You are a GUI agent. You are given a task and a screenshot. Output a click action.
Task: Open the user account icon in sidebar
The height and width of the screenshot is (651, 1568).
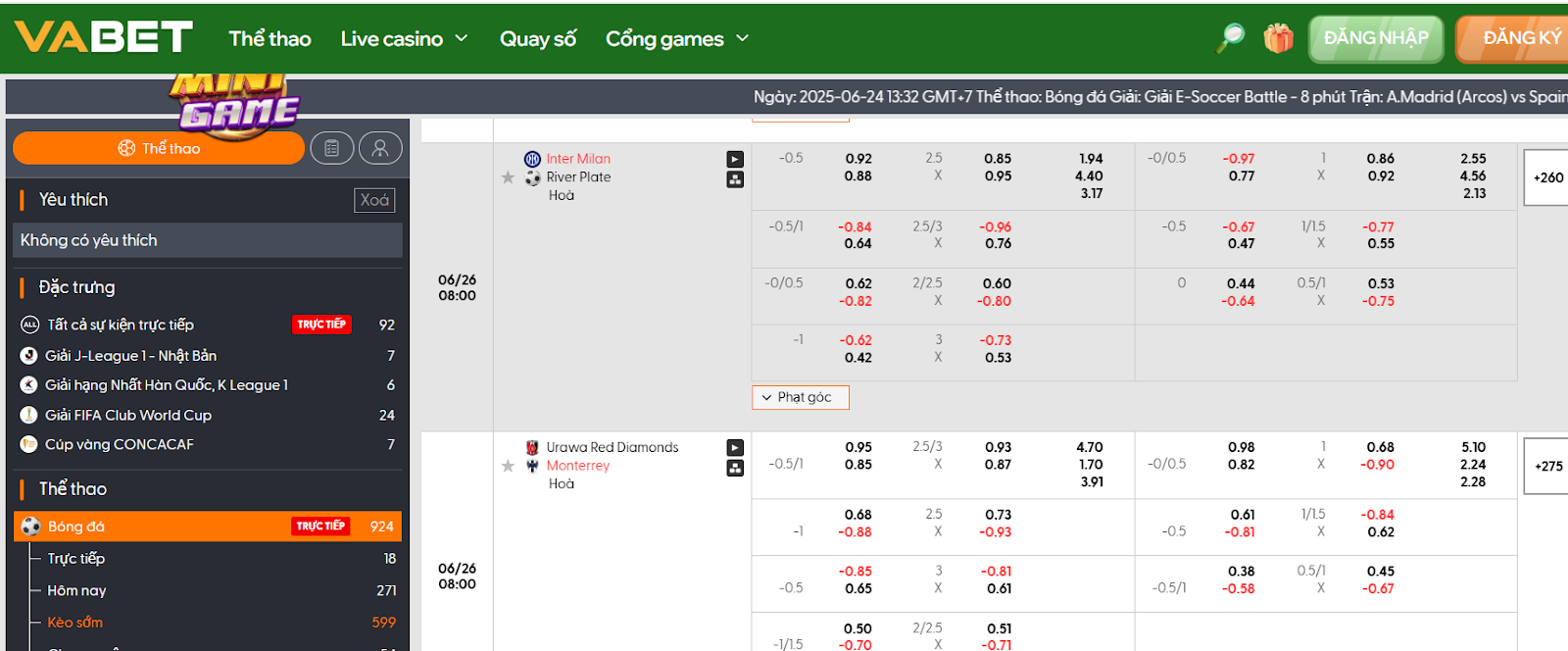click(380, 148)
